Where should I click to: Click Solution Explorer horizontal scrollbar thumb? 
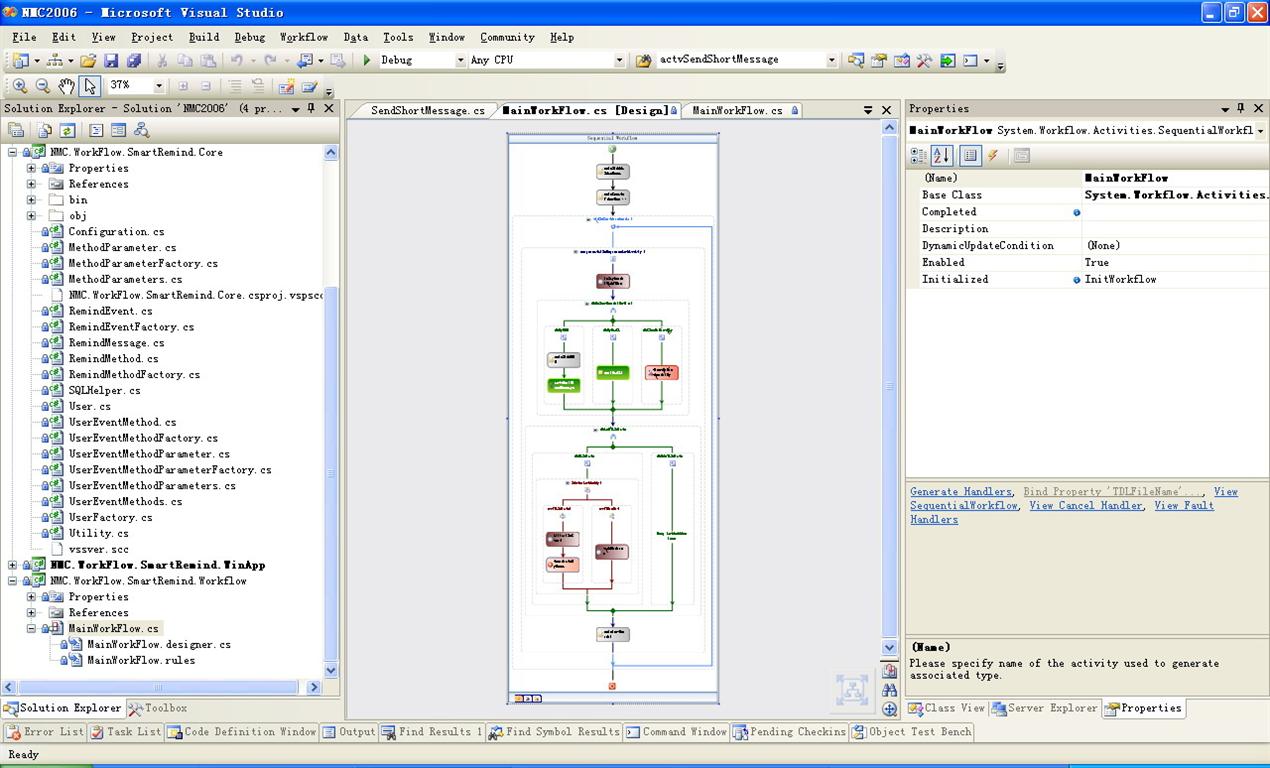point(160,687)
